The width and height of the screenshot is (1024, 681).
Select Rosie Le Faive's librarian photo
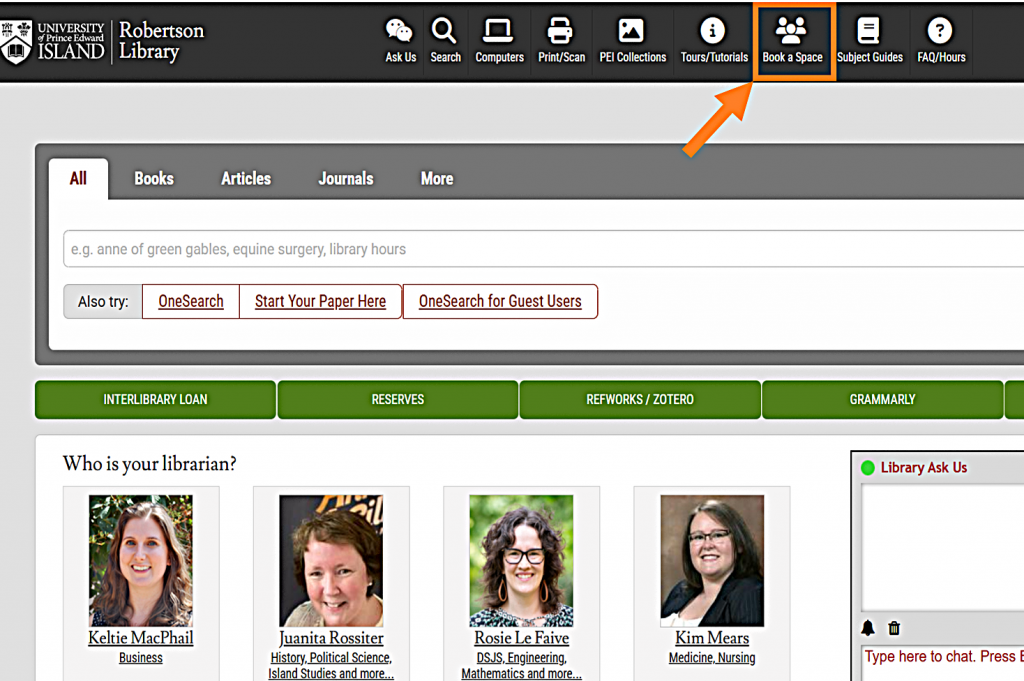521,560
